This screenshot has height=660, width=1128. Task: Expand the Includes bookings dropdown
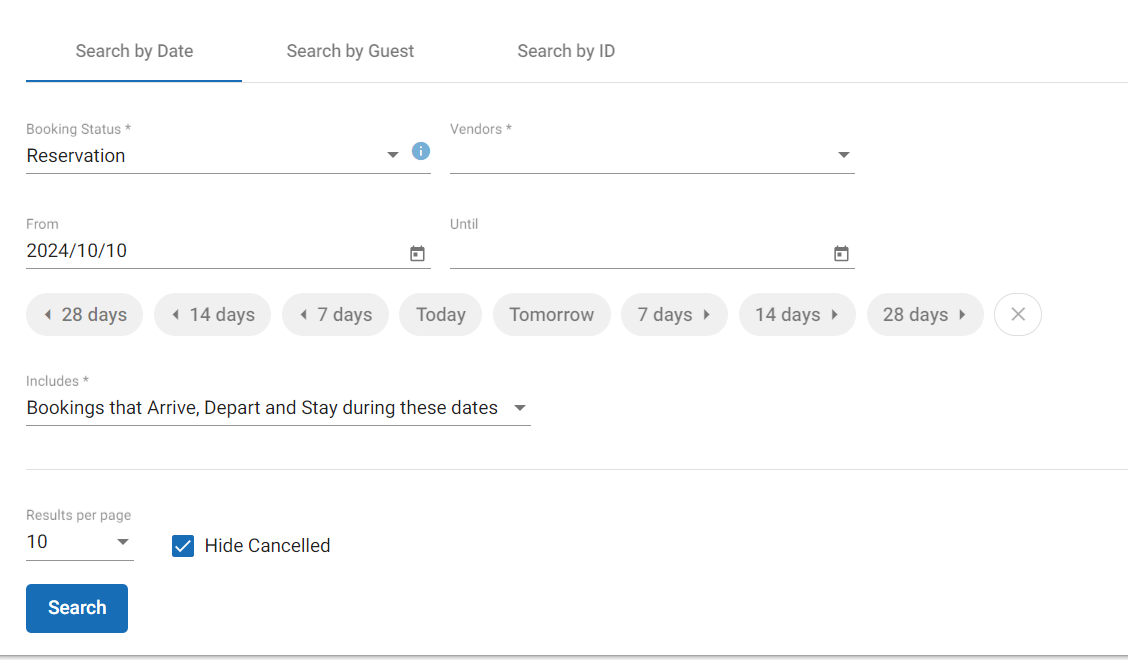coord(519,408)
